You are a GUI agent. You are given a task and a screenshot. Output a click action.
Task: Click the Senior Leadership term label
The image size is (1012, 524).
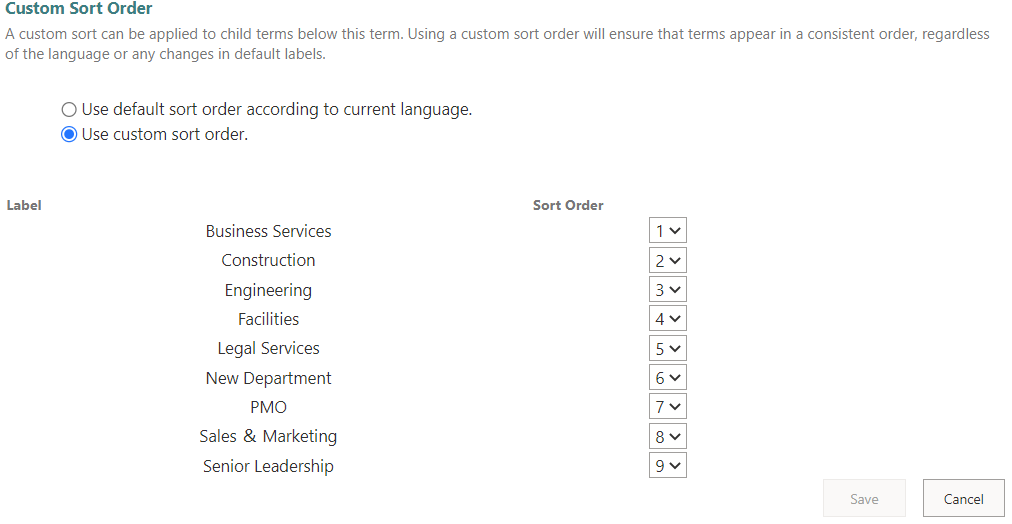pos(268,466)
